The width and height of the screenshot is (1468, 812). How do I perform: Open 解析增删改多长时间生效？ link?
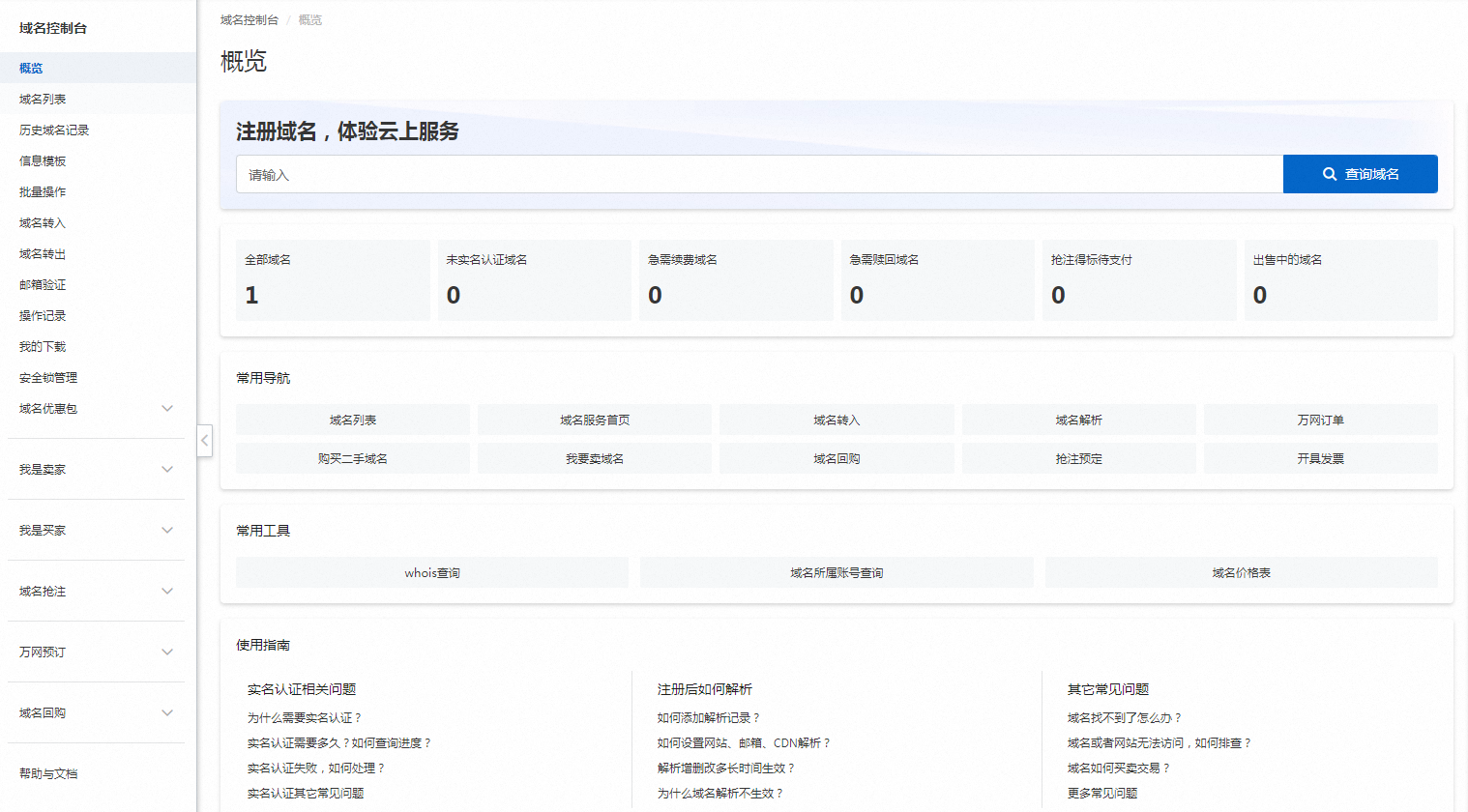[726, 768]
